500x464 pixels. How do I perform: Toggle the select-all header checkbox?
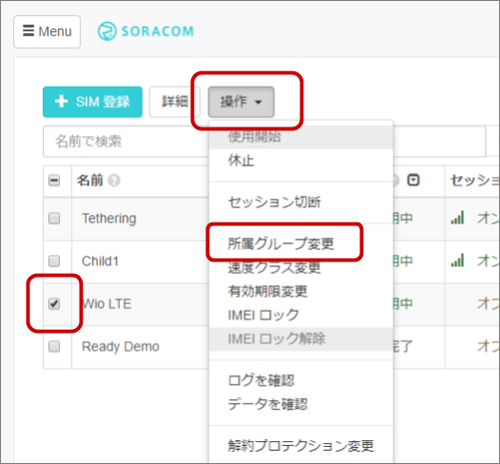point(54,181)
